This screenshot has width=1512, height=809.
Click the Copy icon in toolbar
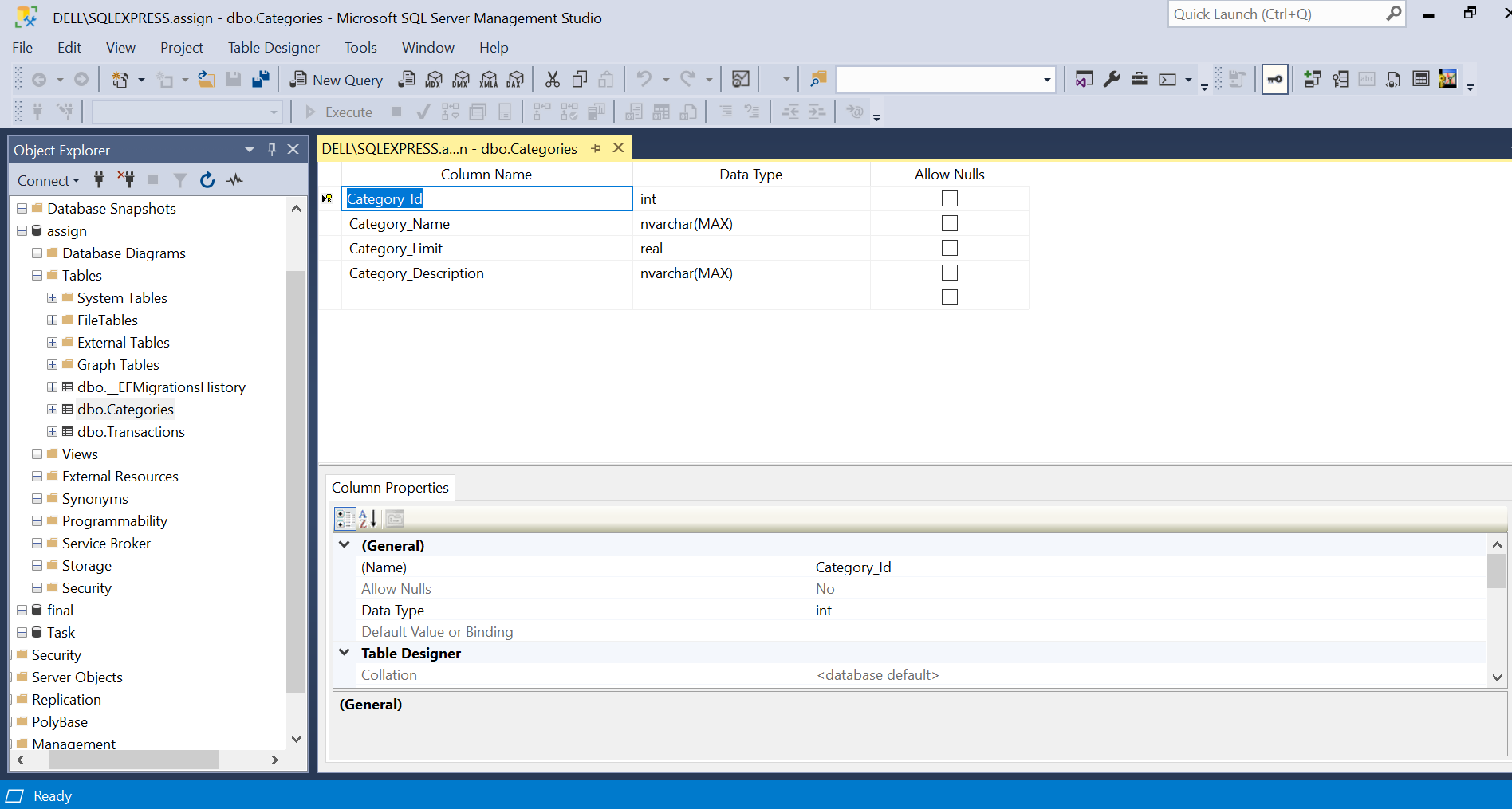click(x=580, y=80)
